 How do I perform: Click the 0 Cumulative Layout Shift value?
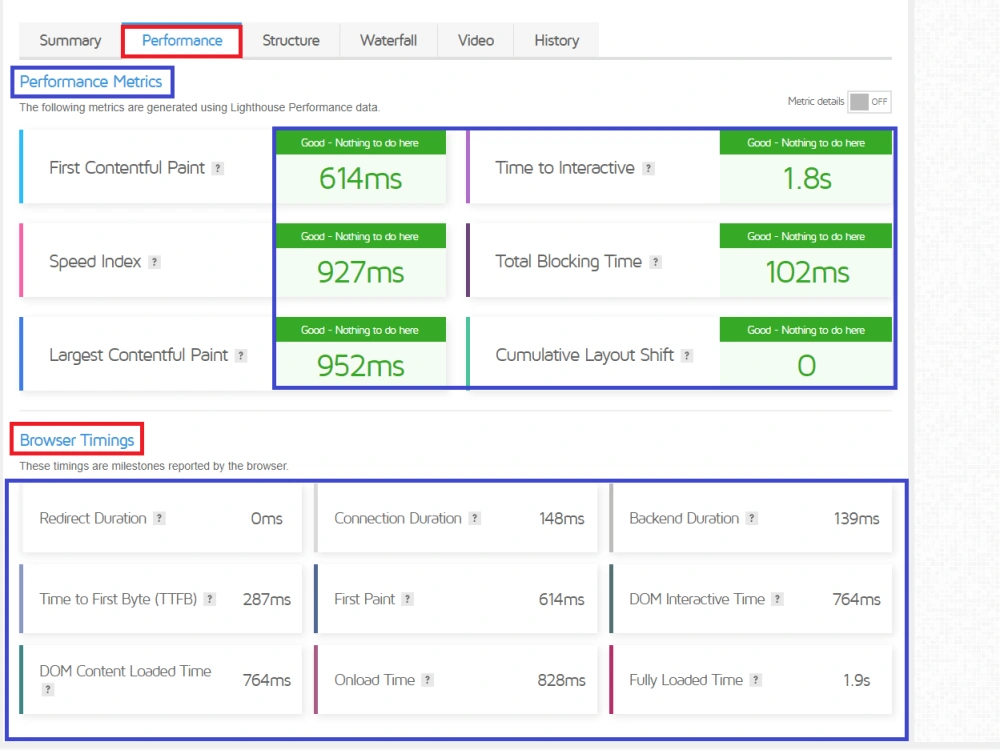806,366
